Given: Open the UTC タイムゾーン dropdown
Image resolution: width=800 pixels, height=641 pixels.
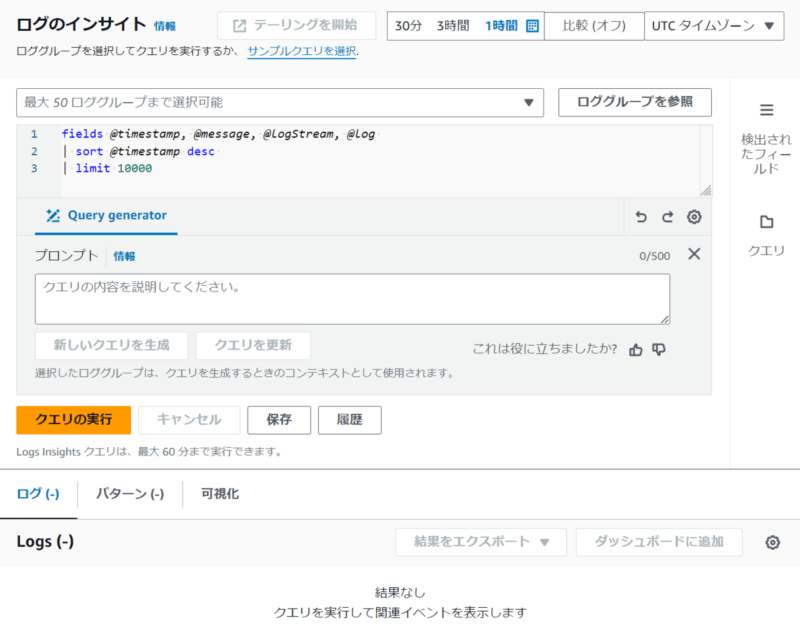Looking at the screenshot, I should click(x=714, y=27).
